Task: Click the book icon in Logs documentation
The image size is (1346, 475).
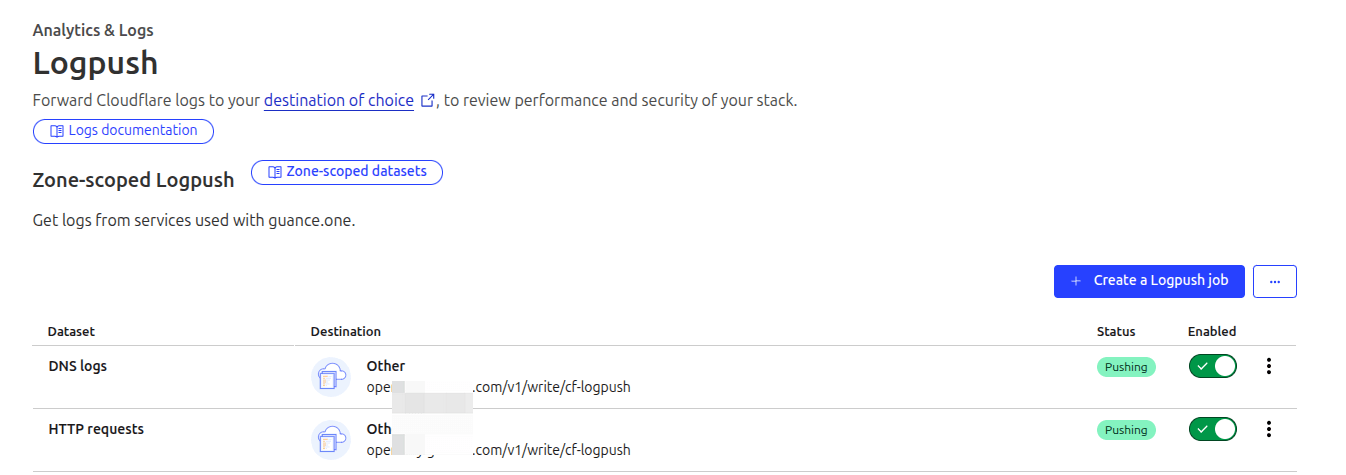Action: pos(57,131)
